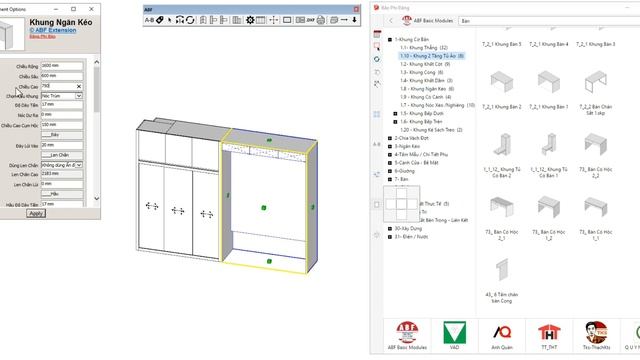Click the table grid icon next to gear
The width and height of the screenshot is (640, 360).
[260, 20]
